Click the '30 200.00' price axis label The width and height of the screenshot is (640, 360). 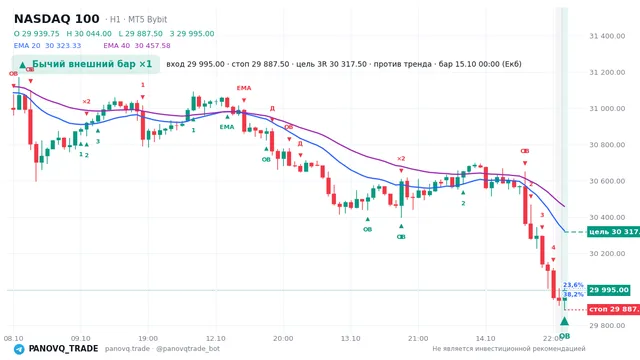[607, 253]
